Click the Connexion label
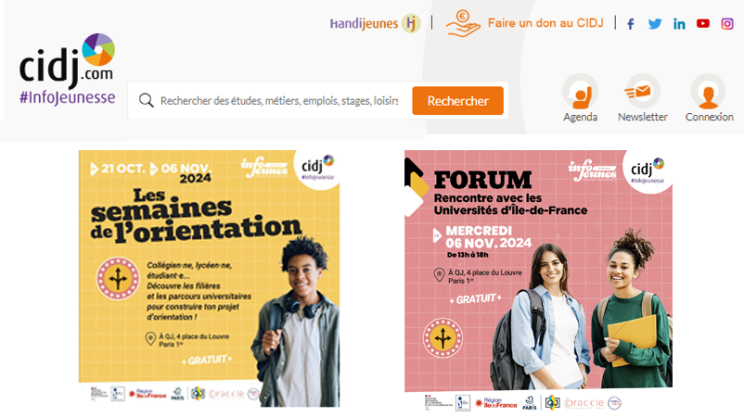Viewport: 744px width, 417px height. coord(709,117)
